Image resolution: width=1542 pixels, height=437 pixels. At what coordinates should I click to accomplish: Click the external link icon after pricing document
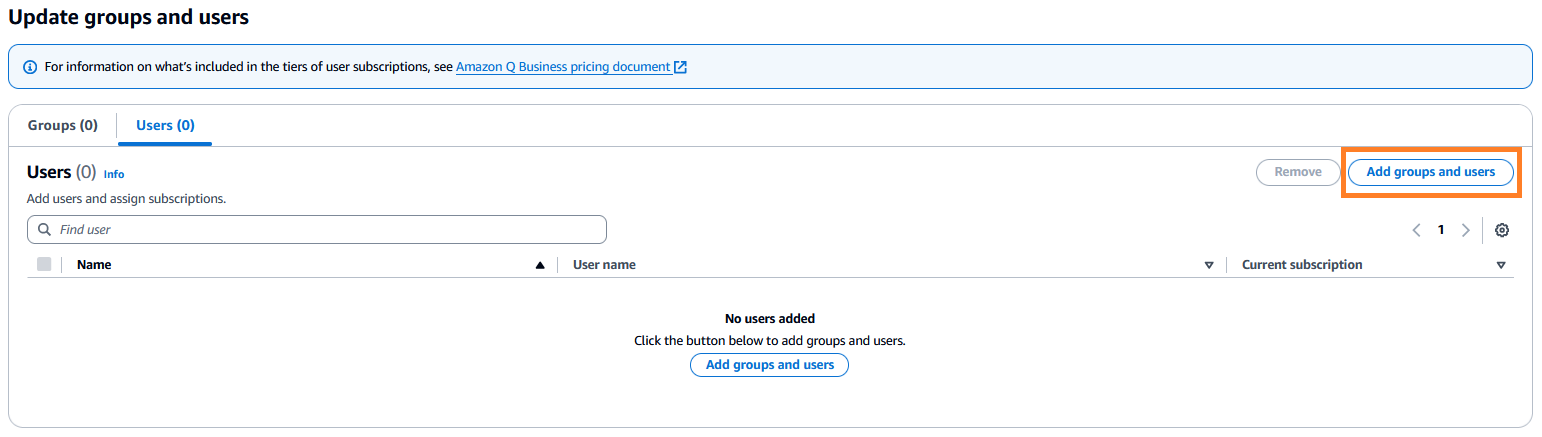coord(680,67)
